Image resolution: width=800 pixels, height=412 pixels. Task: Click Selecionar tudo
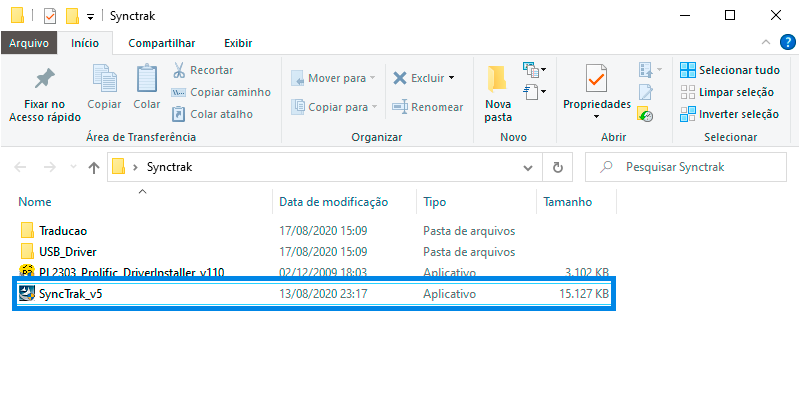pyautogui.click(x=730, y=70)
